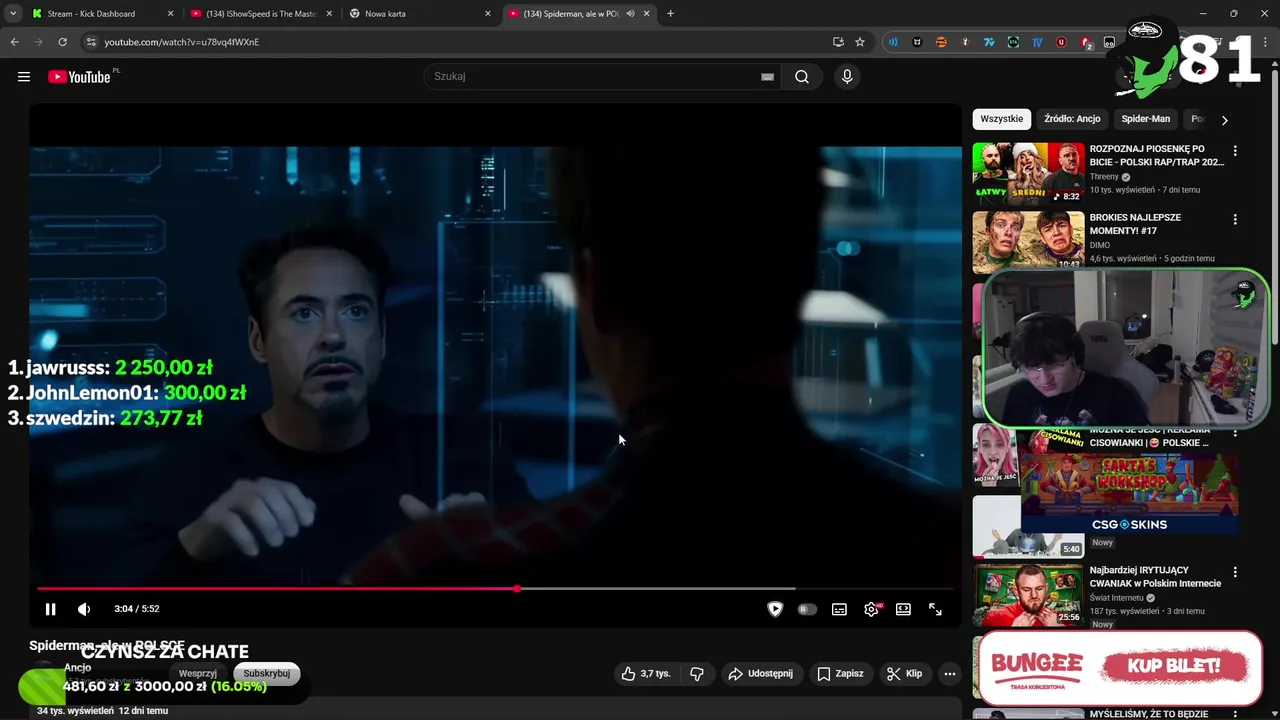Select the Źródło: Ancjo filter chip
Viewport: 1280px width, 720px height.
pos(1072,119)
